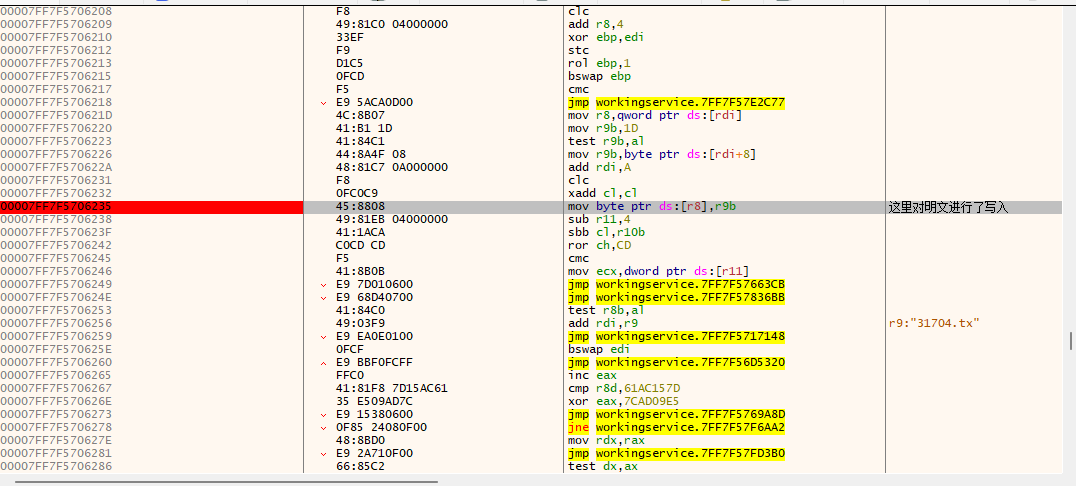Click the down jump arrow beside E9 7D010600
Viewport: 1076px width, 486px height.
(x=324, y=285)
